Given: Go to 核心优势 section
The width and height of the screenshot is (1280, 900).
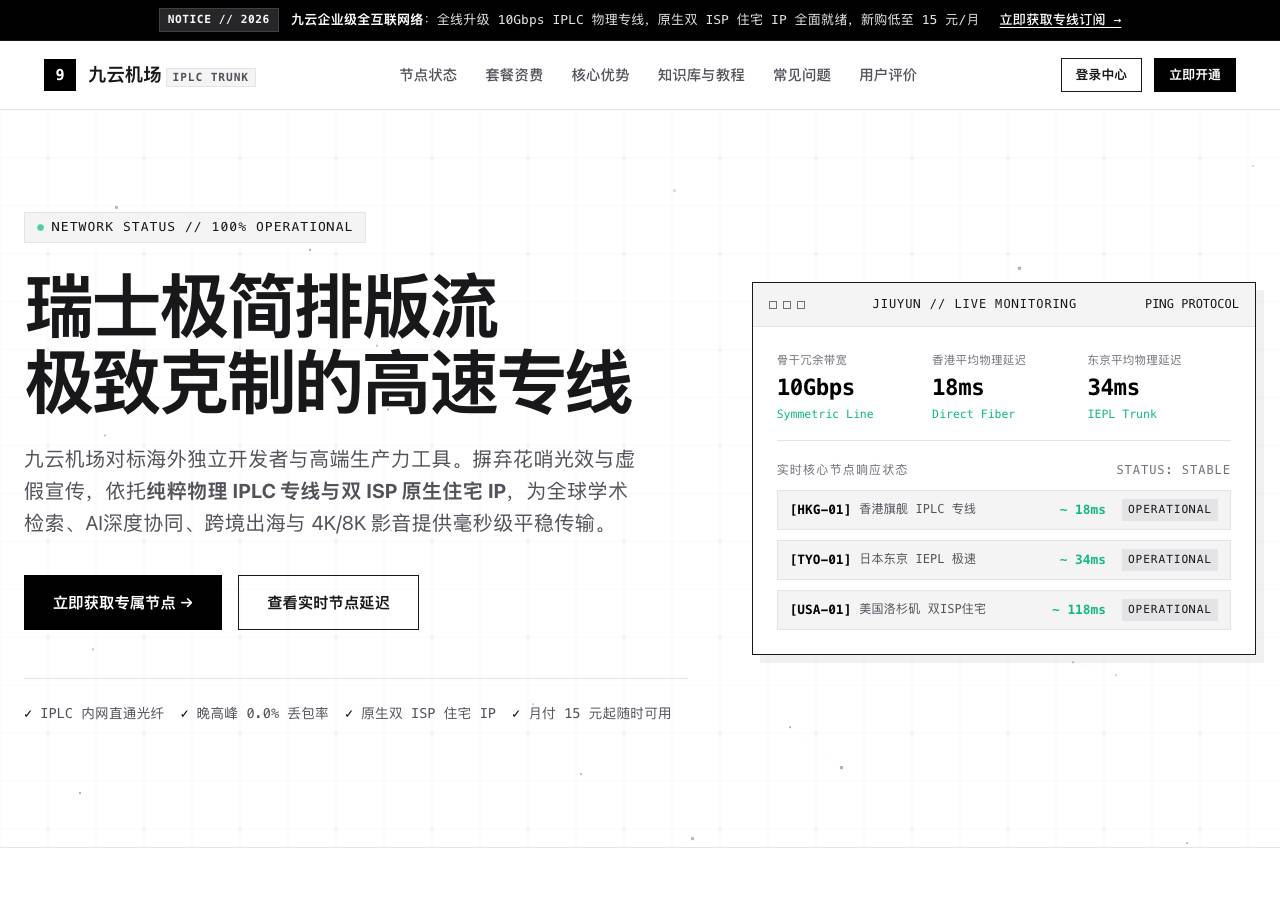Looking at the screenshot, I should 600,75.
